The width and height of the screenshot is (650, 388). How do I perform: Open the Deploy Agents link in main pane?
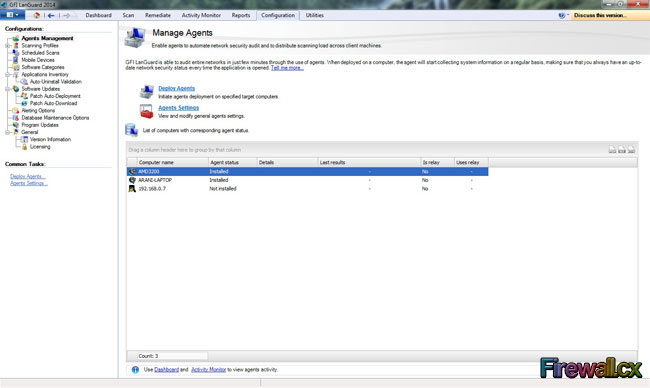click(176, 88)
